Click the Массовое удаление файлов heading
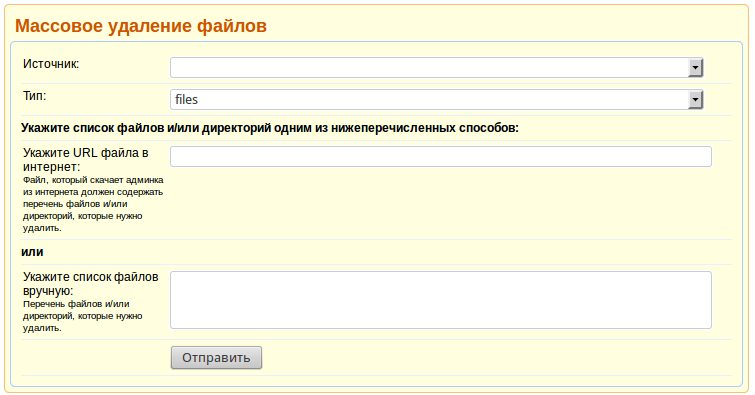755x395 pixels. coord(141,26)
